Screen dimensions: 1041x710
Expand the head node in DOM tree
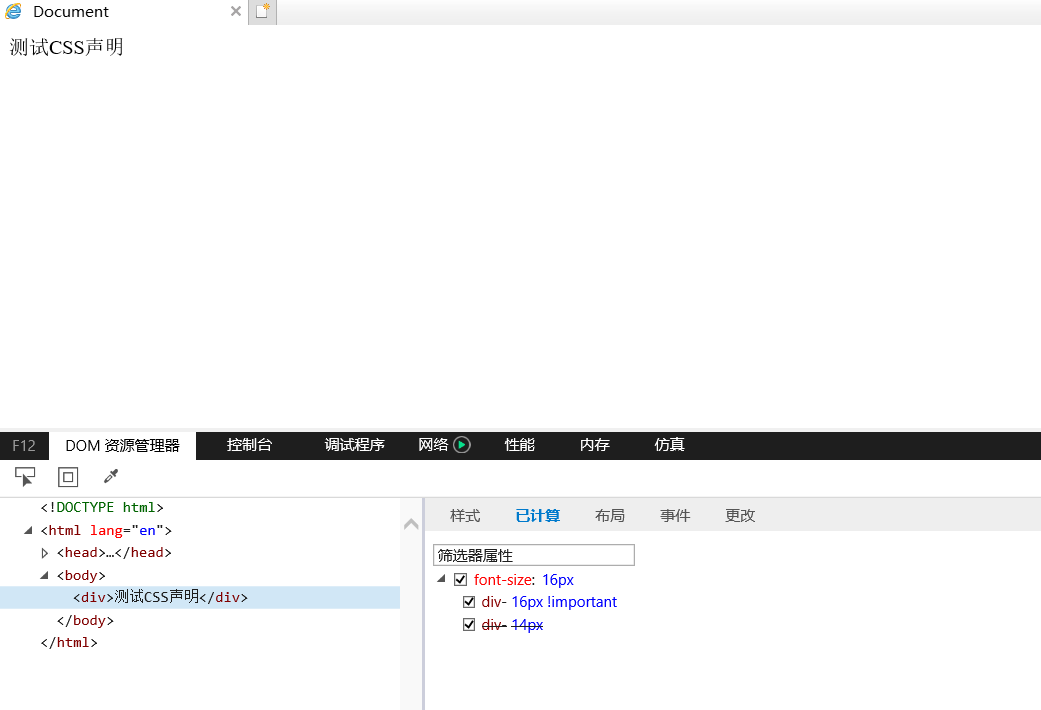(45, 553)
